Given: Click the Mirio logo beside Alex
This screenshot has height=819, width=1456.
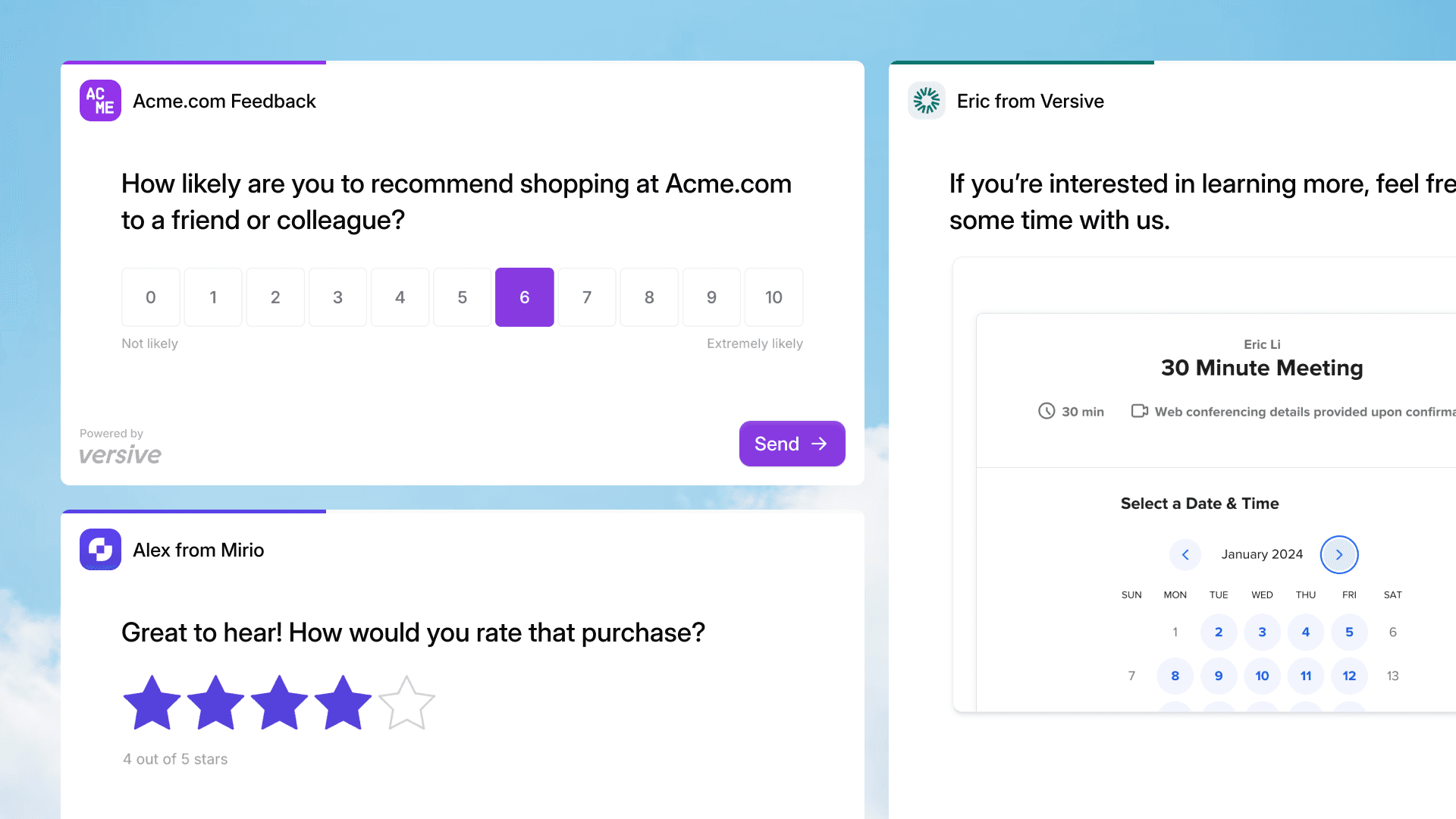Looking at the screenshot, I should [99, 549].
